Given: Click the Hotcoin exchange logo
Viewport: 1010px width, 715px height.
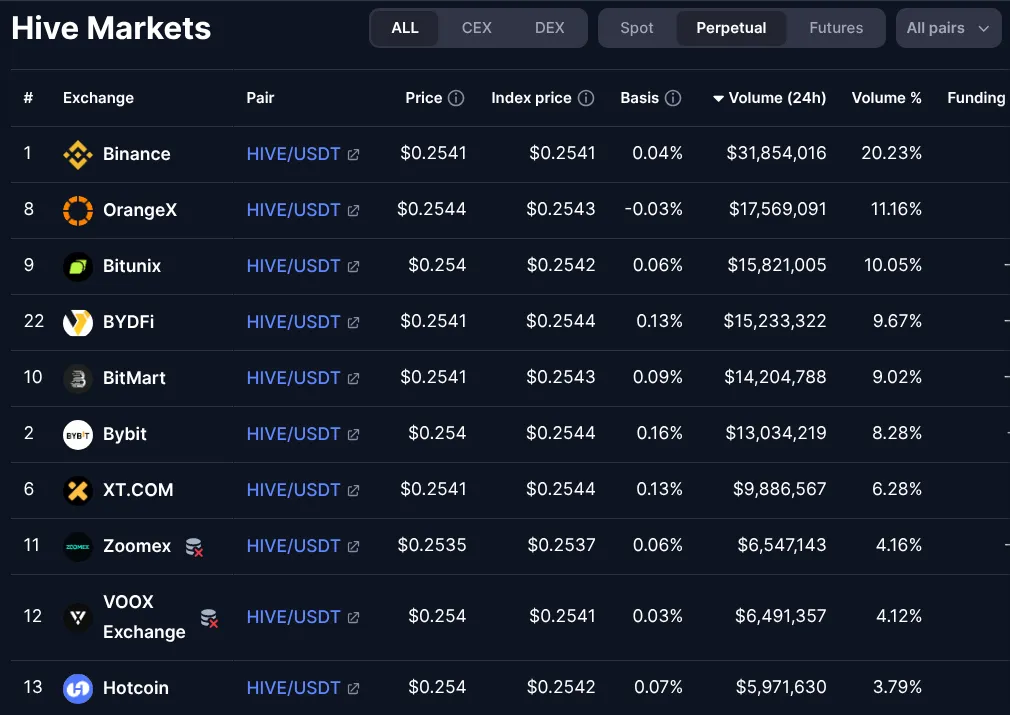Looking at the screenshot, I should (78, 689).
